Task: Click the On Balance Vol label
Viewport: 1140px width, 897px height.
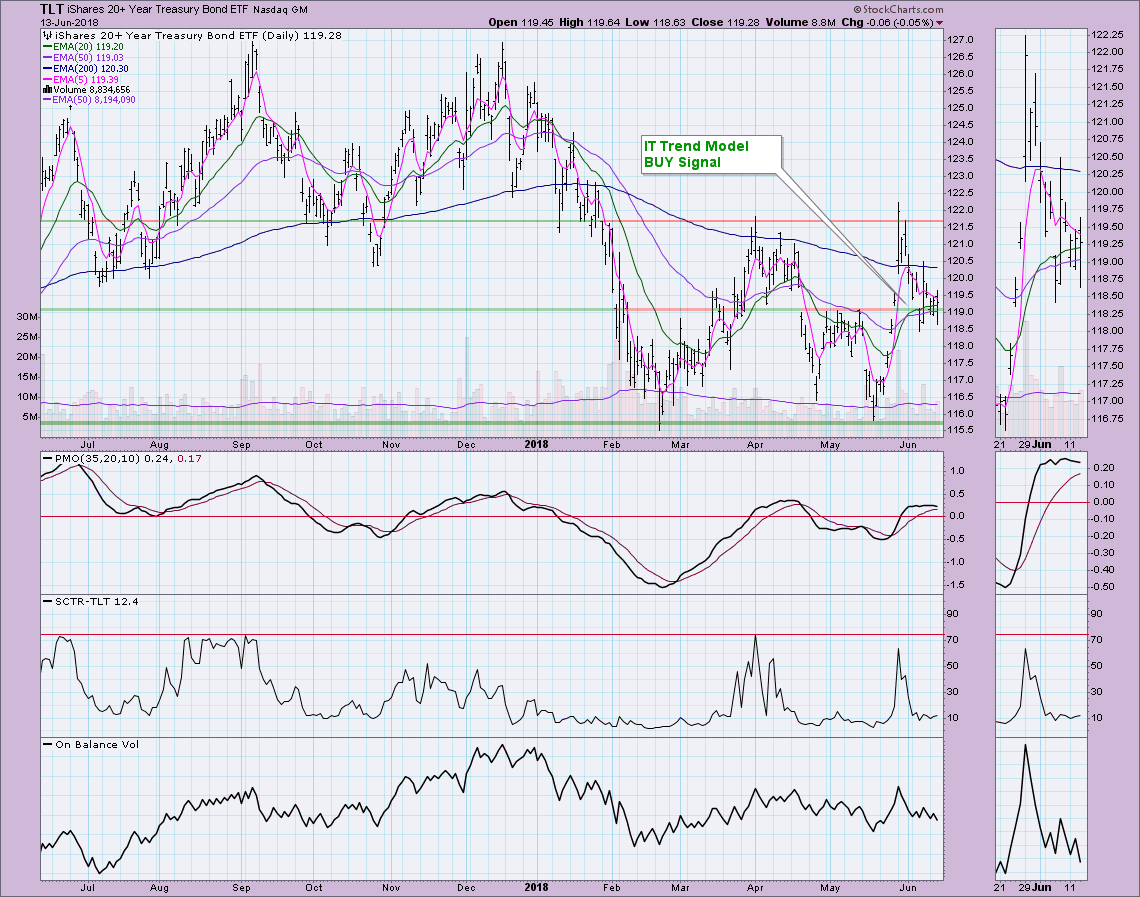Action: point(91,744)
